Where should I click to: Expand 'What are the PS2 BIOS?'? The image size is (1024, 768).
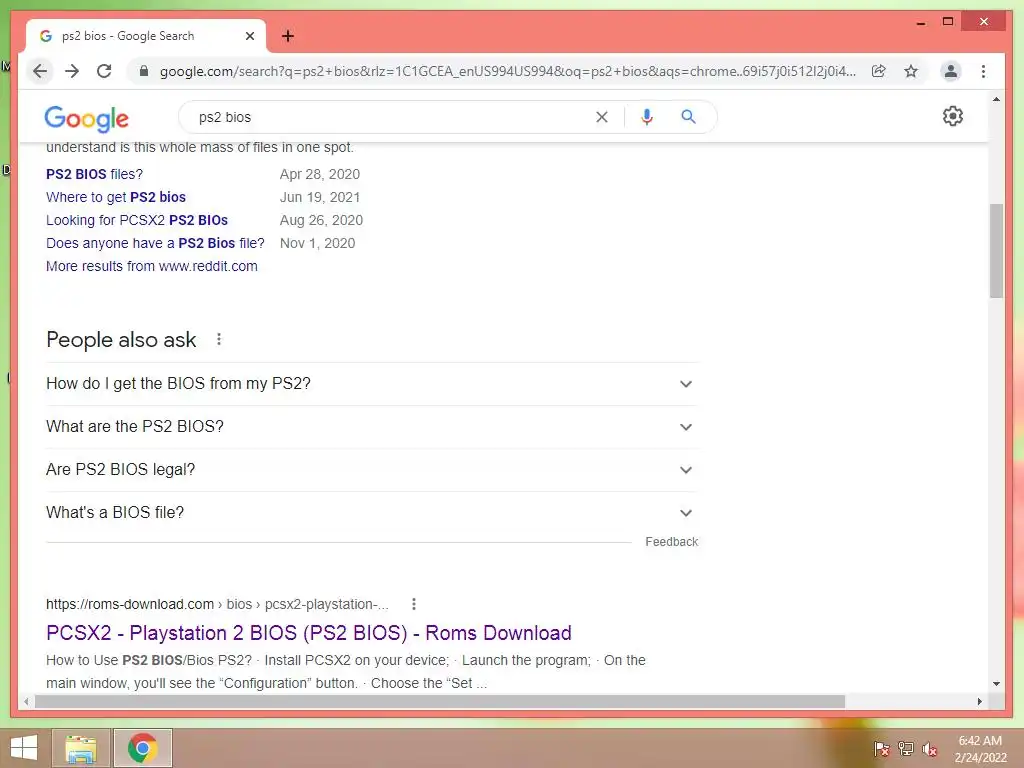371,427
